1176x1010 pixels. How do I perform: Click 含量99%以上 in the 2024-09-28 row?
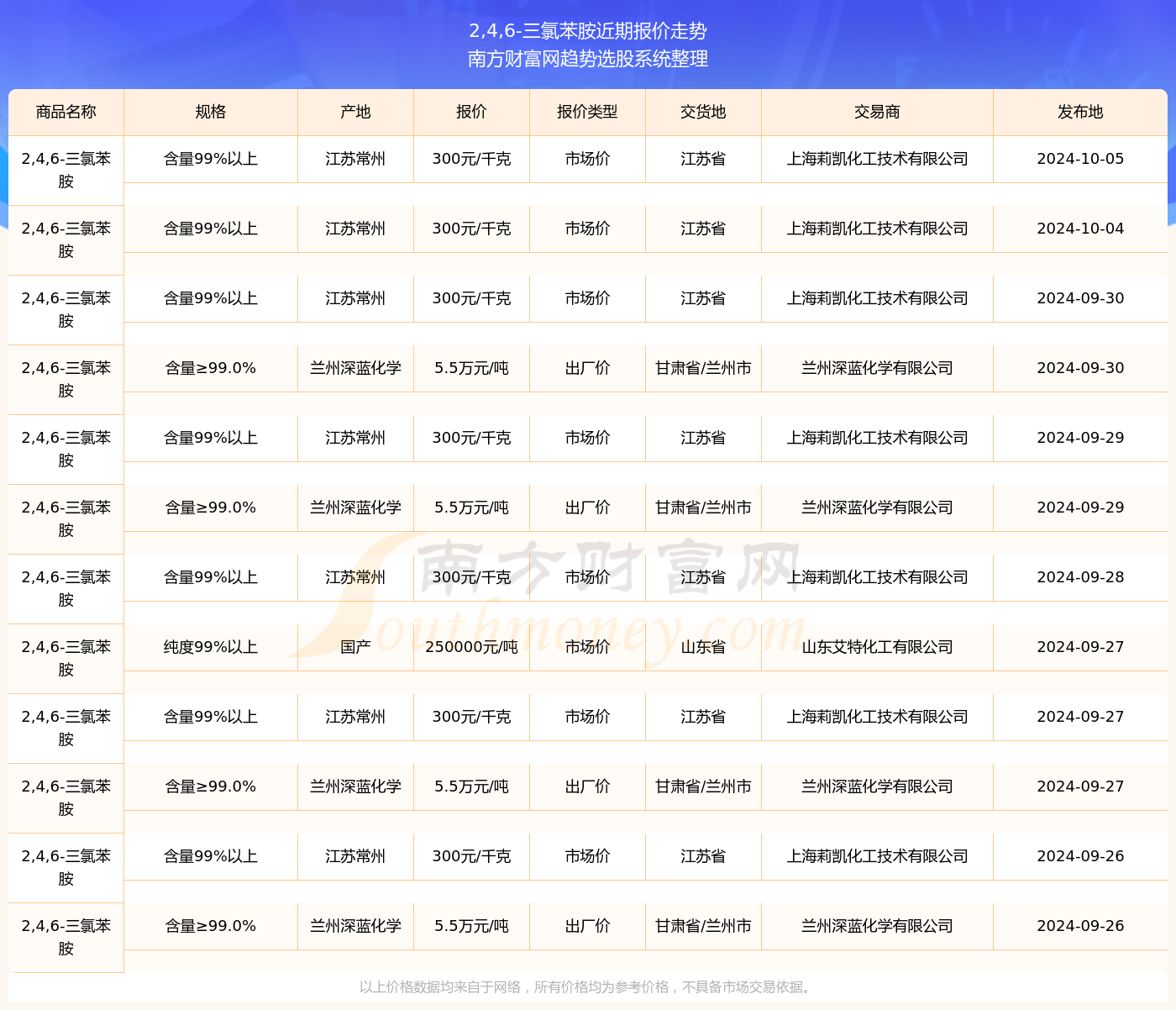(x=211, y=577)
